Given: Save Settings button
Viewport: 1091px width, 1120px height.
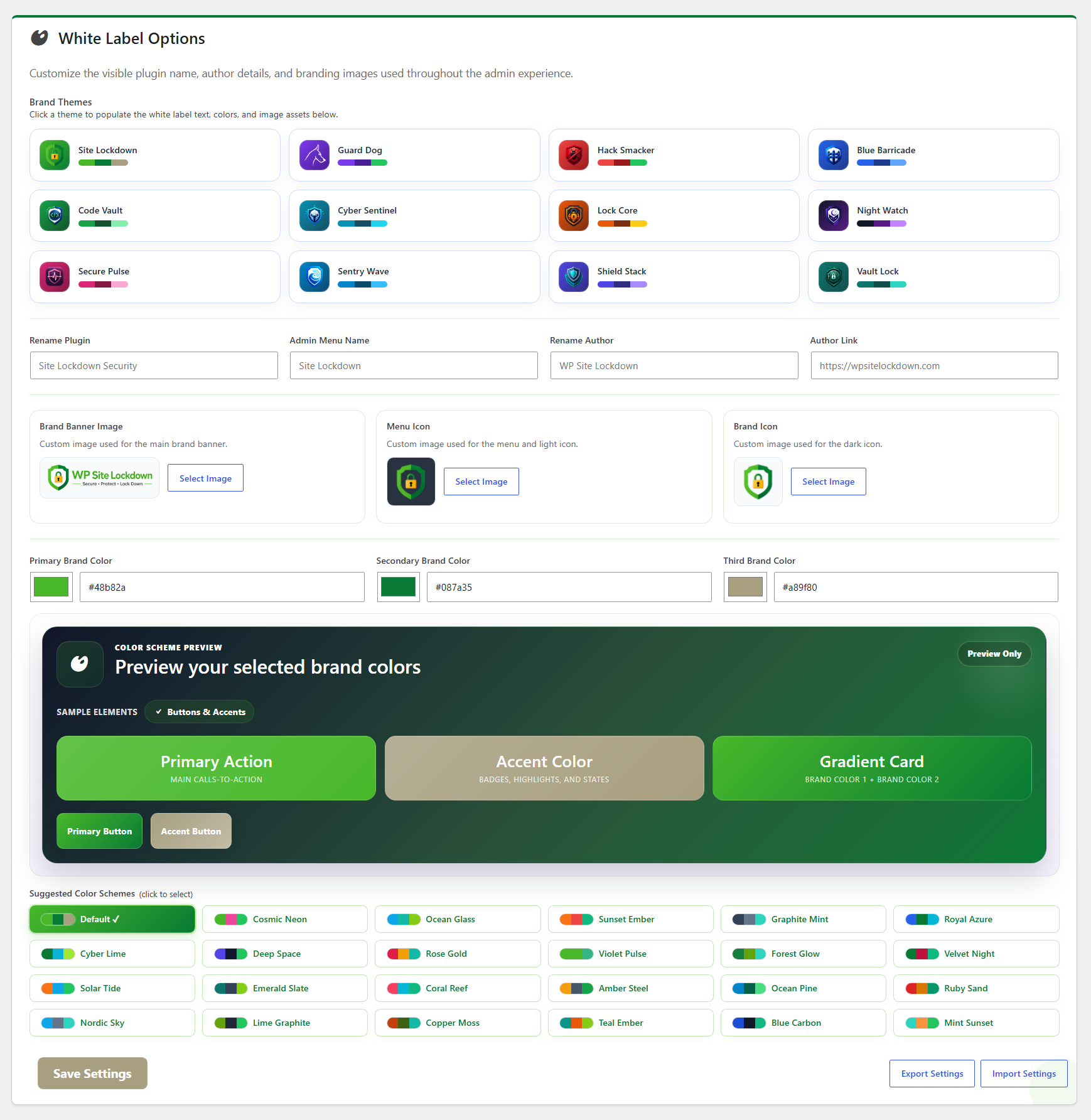Looking at the screenshot, I should (92, 1073).
